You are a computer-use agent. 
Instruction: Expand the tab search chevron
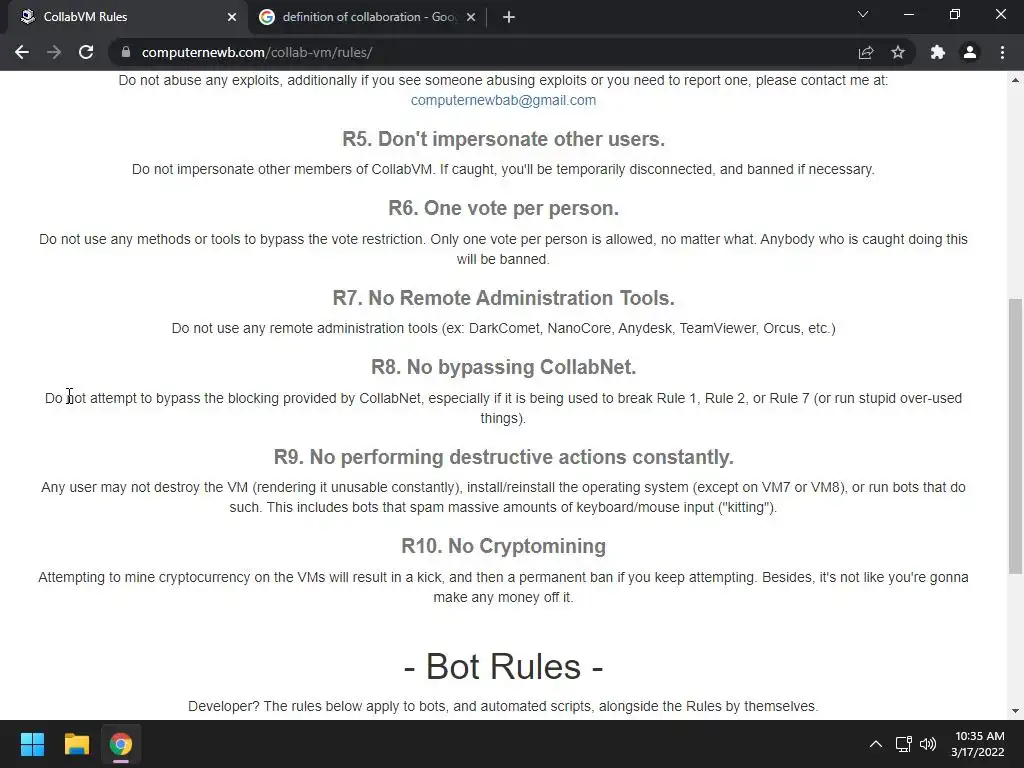(x=863, y=14)
